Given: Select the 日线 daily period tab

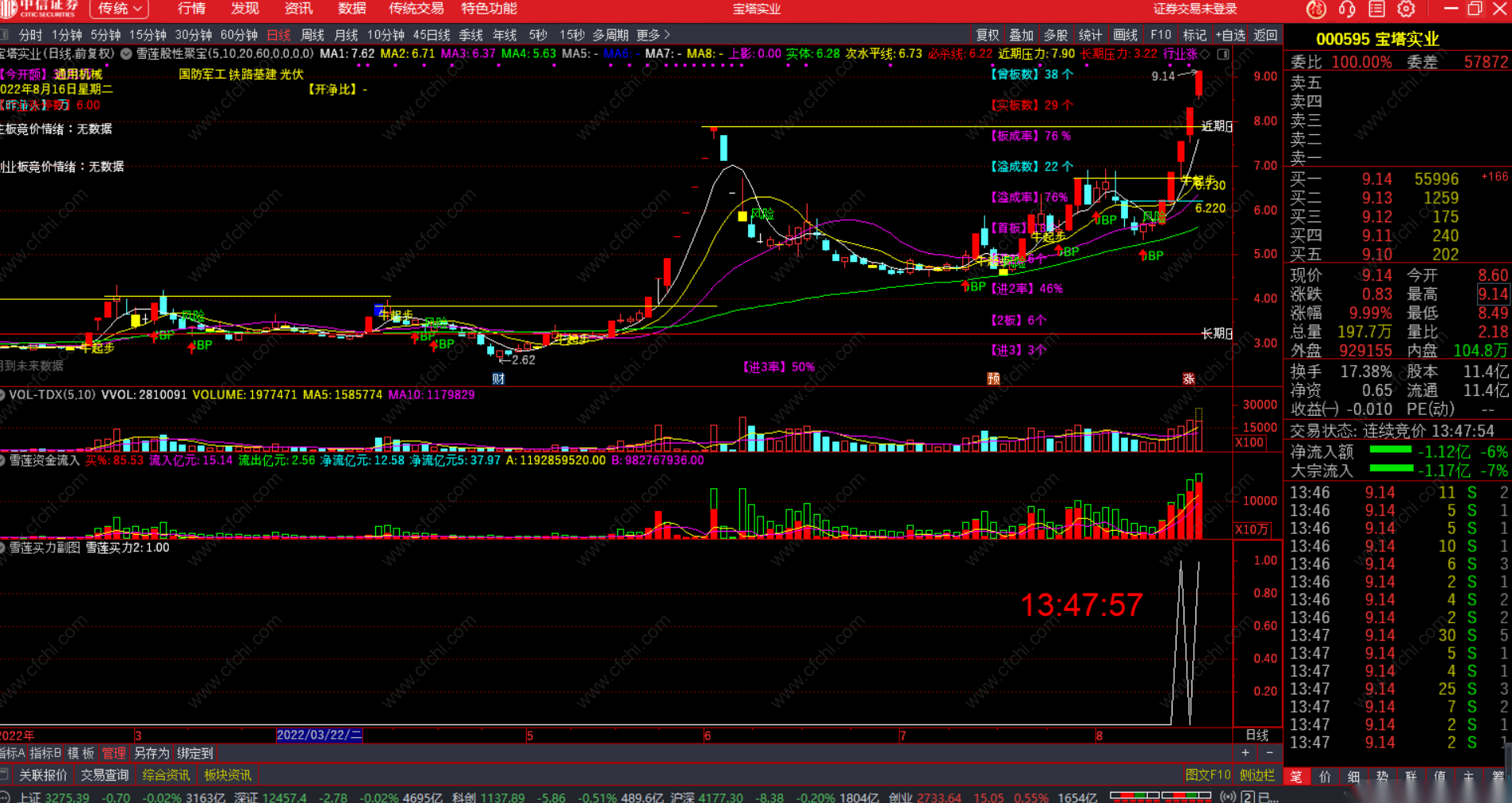Looking at the screenshot, I should pos(278,35).
